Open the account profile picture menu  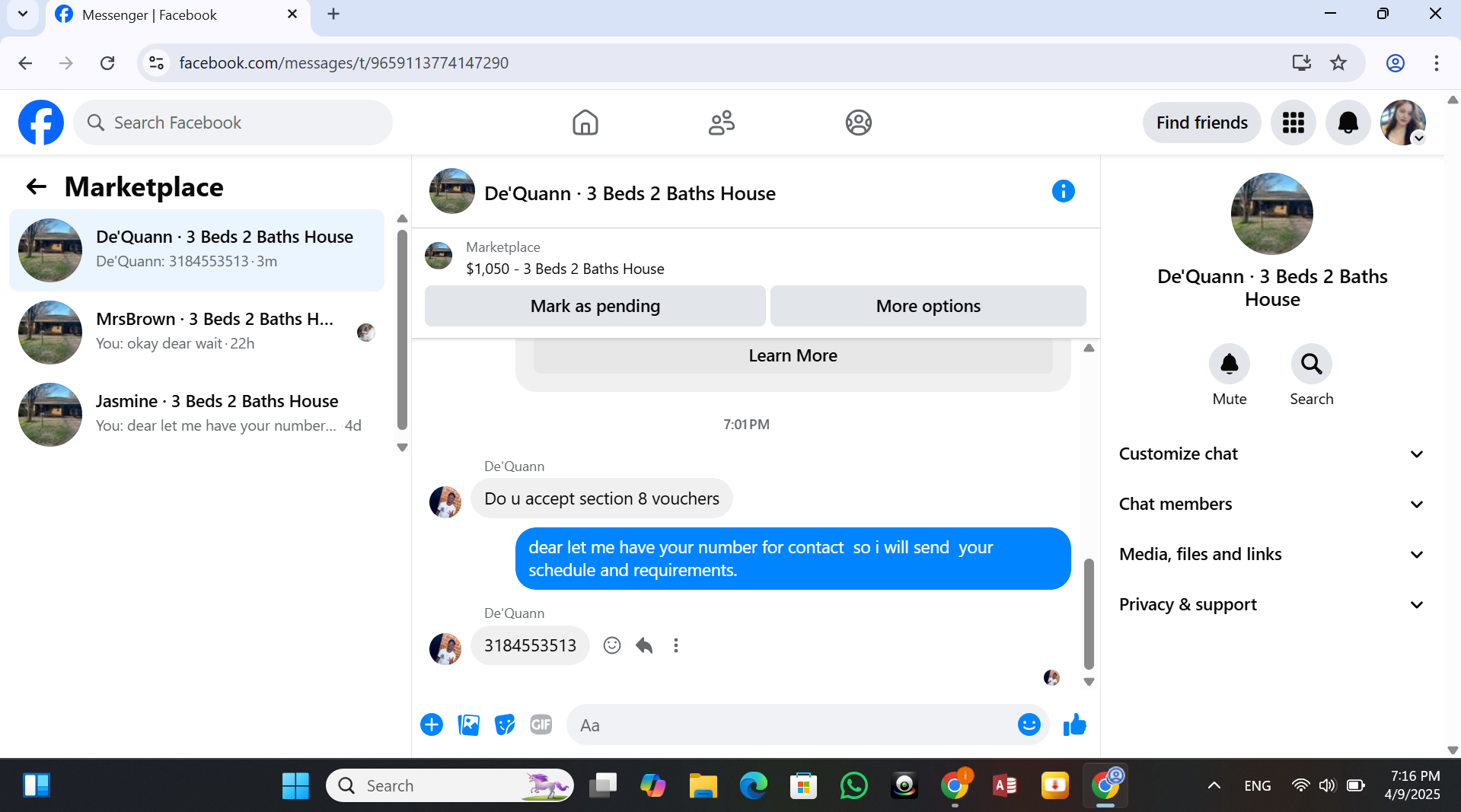[x=1403, y=123]
